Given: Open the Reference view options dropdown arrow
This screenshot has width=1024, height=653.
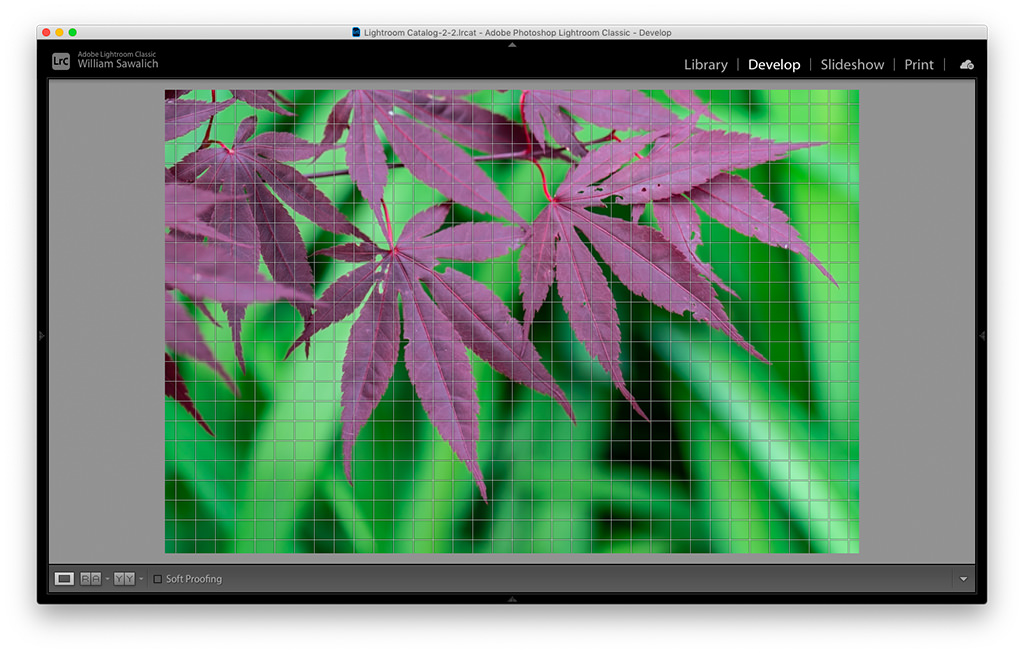Looking at the screenshot, I should (107, 579).
